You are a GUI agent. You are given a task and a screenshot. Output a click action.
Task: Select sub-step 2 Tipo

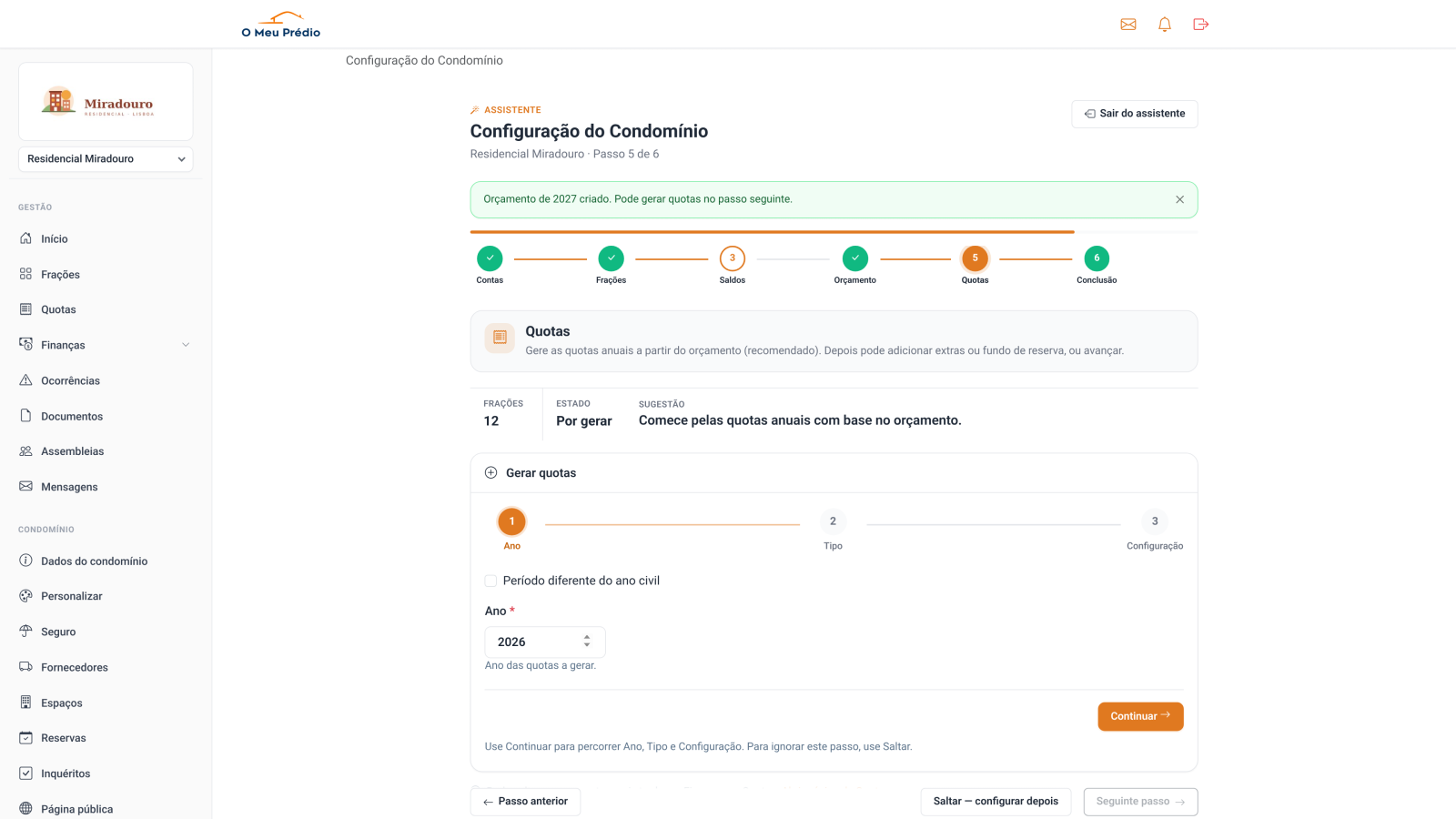point(833,529)
